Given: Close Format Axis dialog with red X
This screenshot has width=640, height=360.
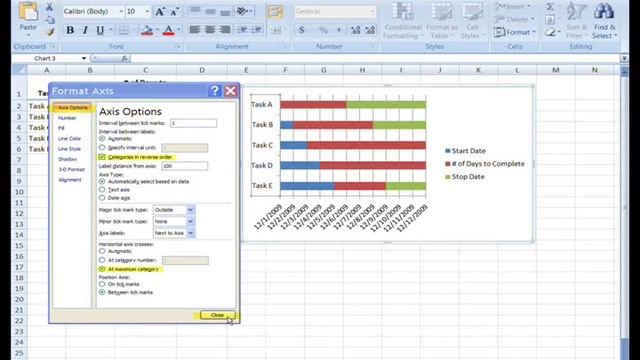Looking at the screenshot, I should [231, 91].
